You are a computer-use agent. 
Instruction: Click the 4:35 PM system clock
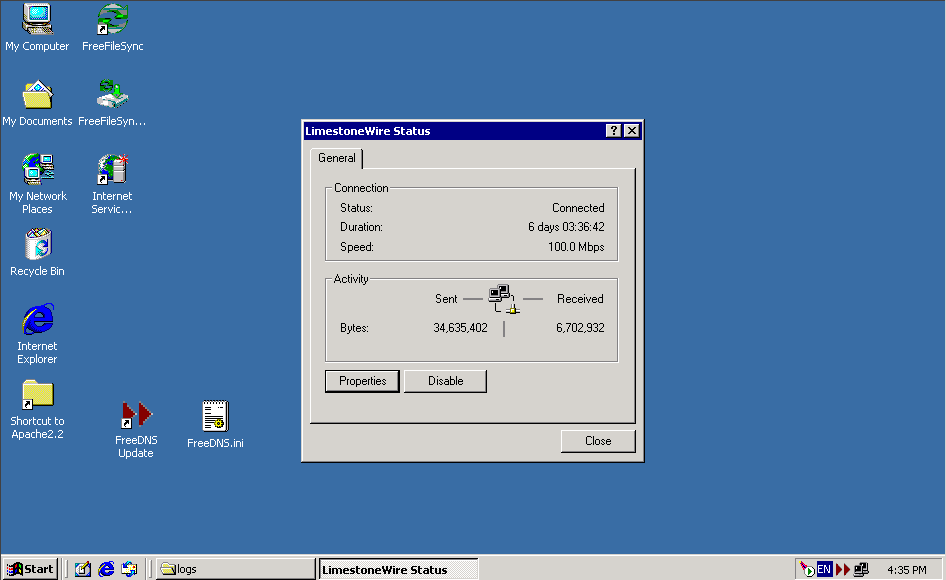click(x=906, y=570)
